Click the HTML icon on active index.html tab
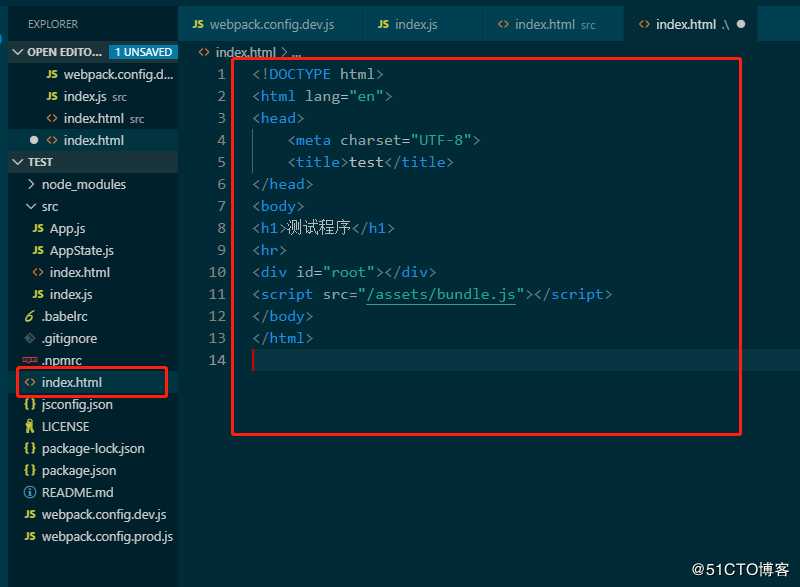800x587 pixels. coord(644,24)
